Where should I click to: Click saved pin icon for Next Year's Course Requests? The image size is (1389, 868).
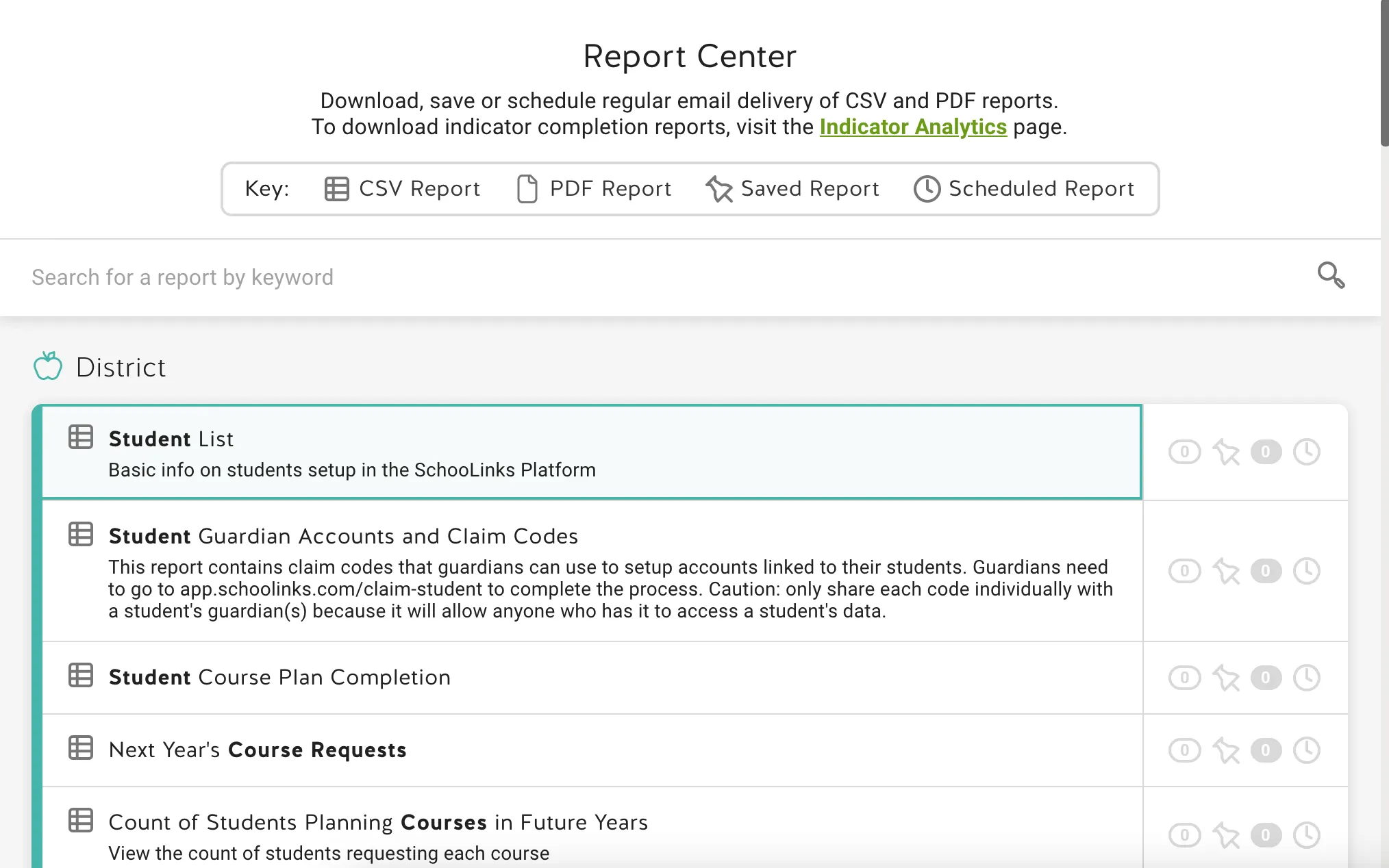pos(1226,750)
